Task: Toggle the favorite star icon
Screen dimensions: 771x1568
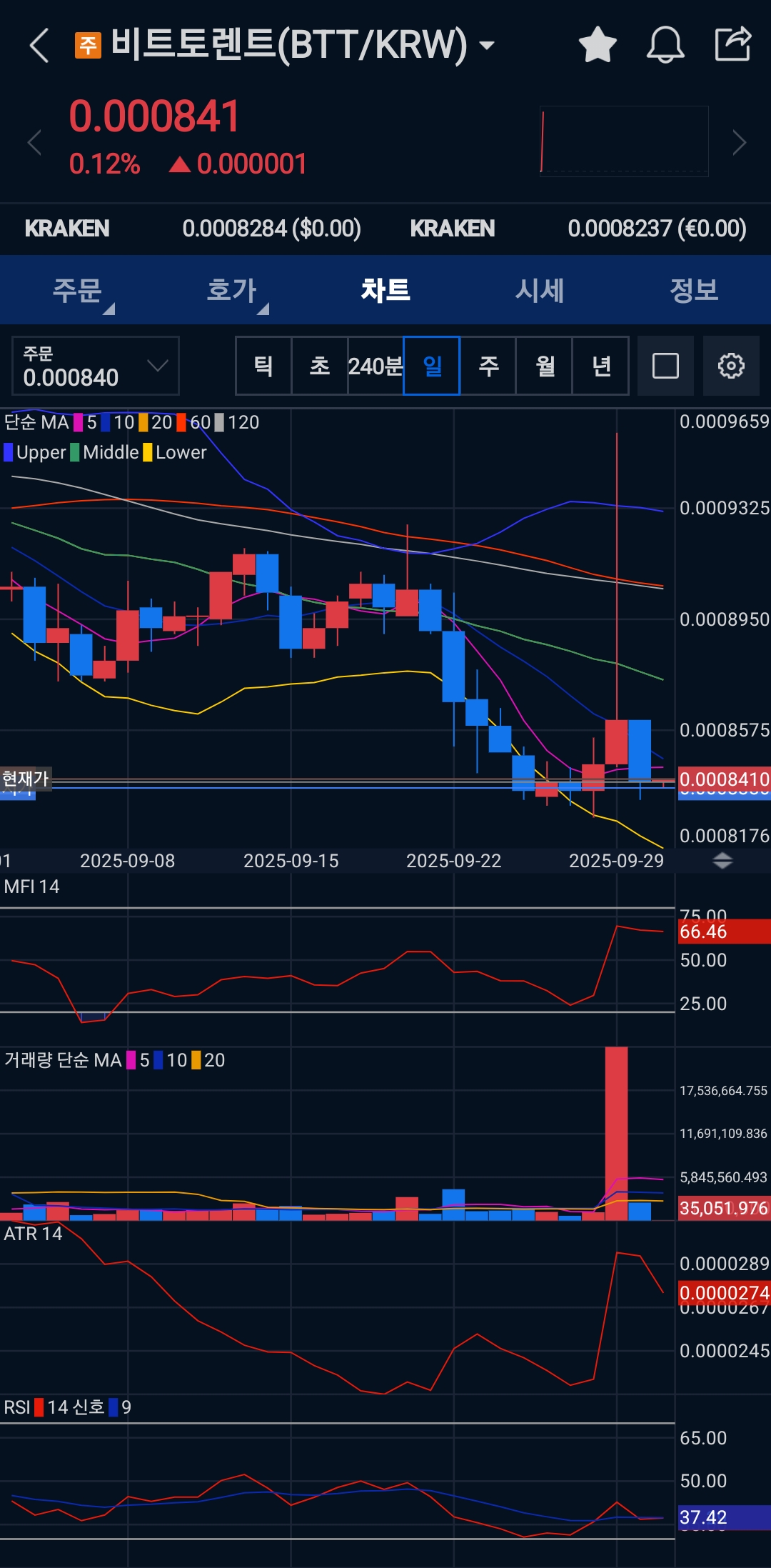Action: (x=598, y=44)
